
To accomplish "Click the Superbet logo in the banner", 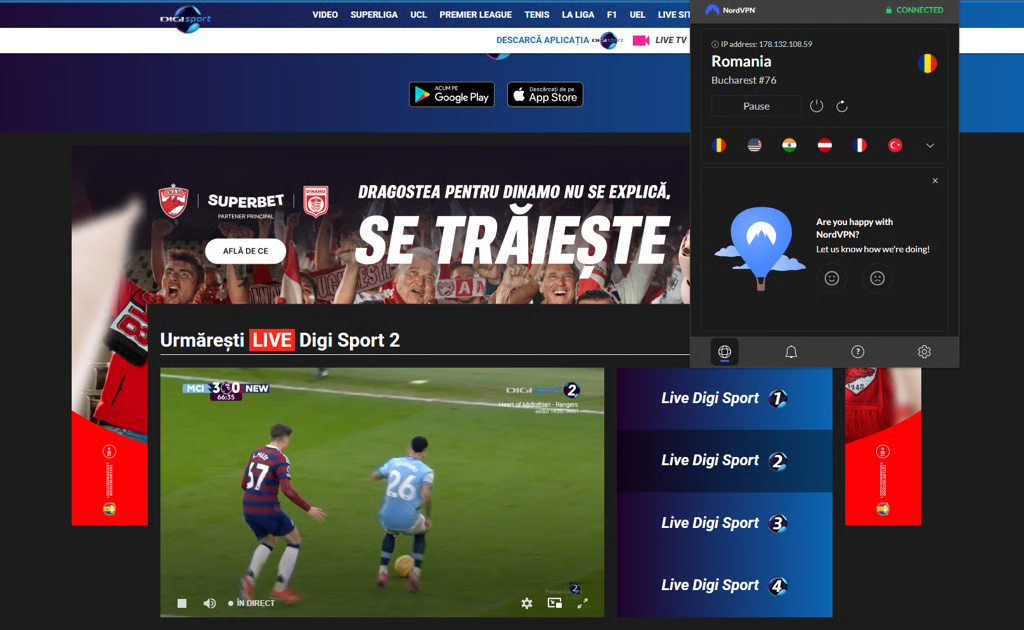I will point(246,201).
